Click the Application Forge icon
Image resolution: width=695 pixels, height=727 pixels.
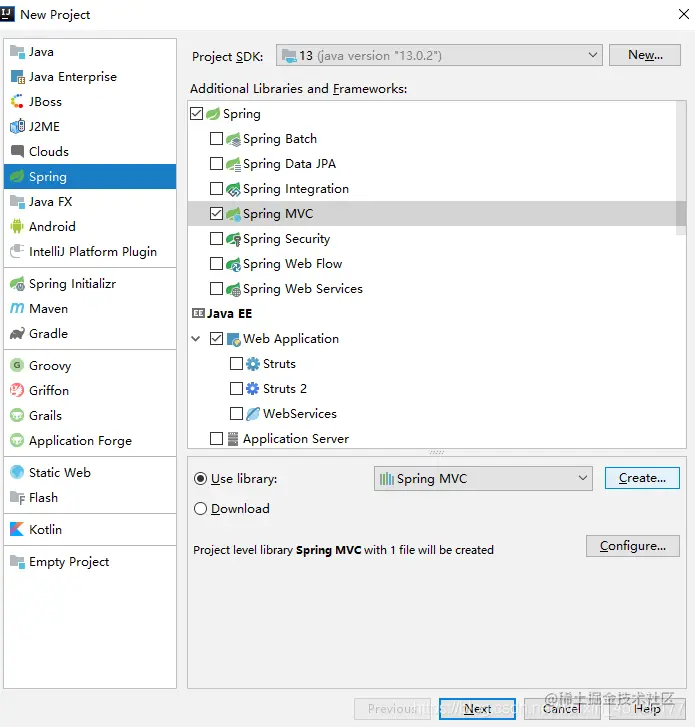[x=17, y=440]
